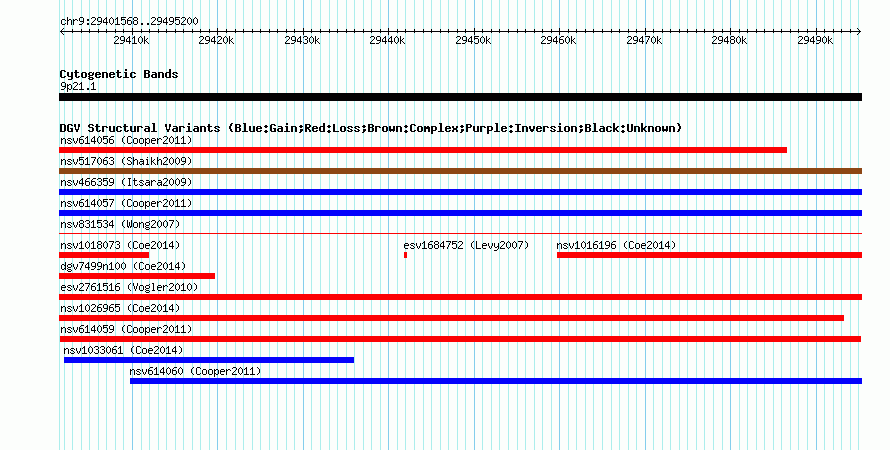The image size is (890, 450).
Task: Click the ruler's right arrow end
Action: tap(859, 32)
